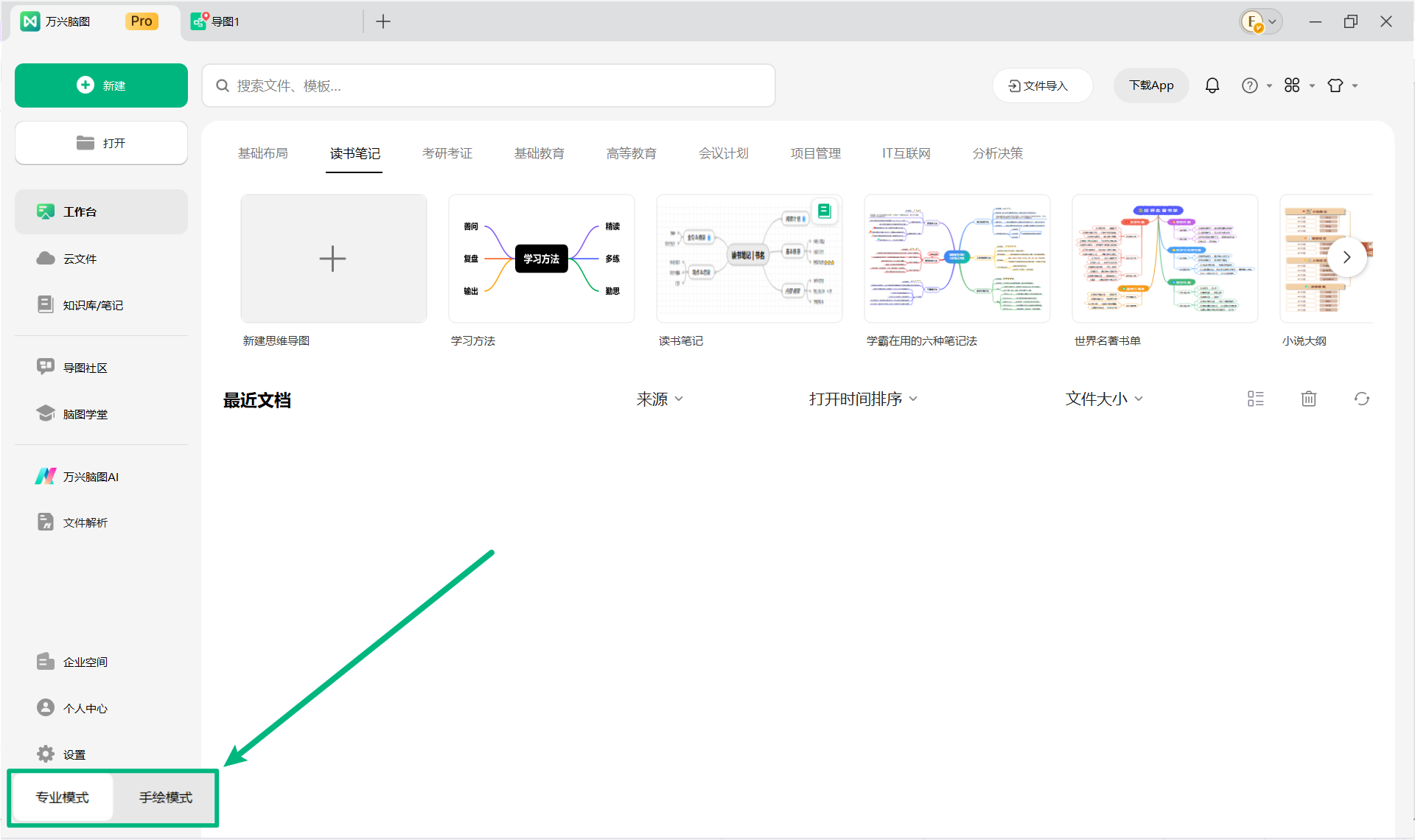Toggle list view icon for recent documents
Viewport: 1415px width, 840px height.
(1256, 399)
